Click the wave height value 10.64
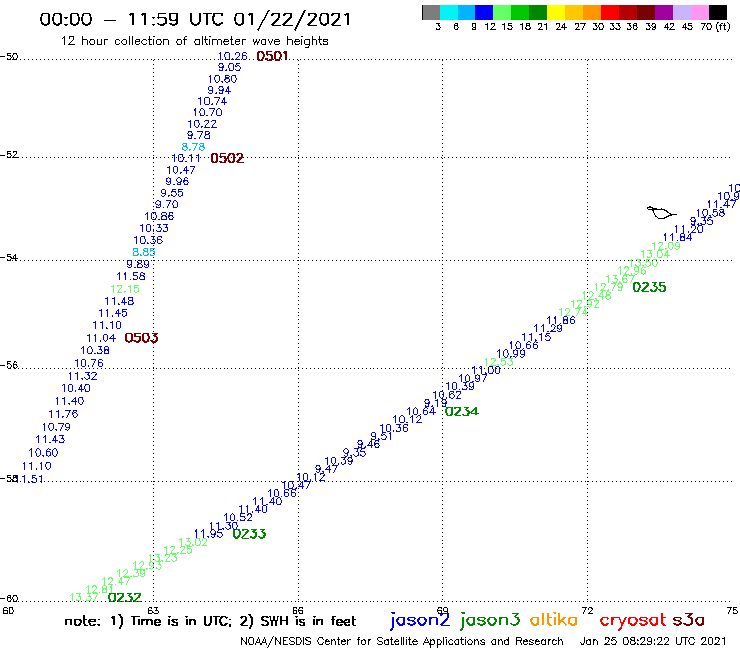Viewport: 740px width, 650px height. [x=421, y=412]
